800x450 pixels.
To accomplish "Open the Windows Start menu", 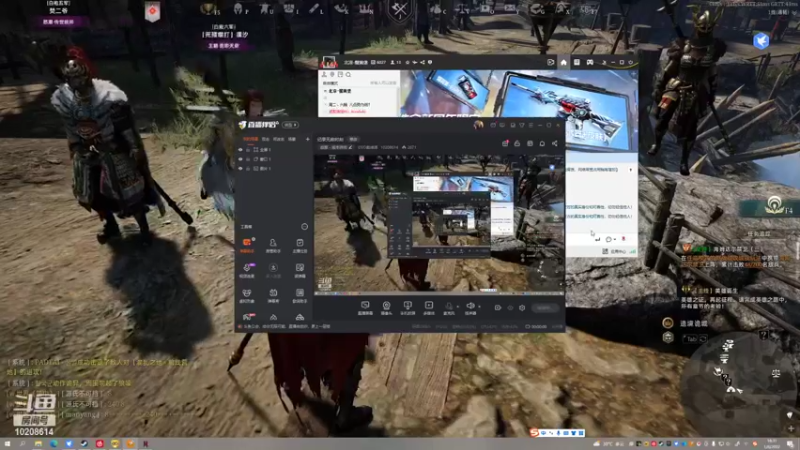I will tap(7, 444).
